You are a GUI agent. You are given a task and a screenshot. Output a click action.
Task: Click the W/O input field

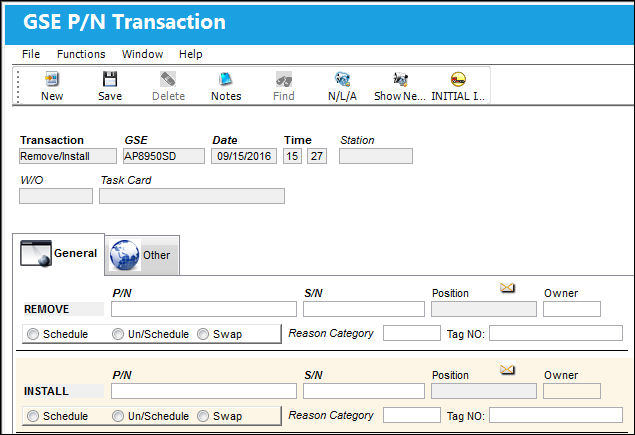point(56,196)
